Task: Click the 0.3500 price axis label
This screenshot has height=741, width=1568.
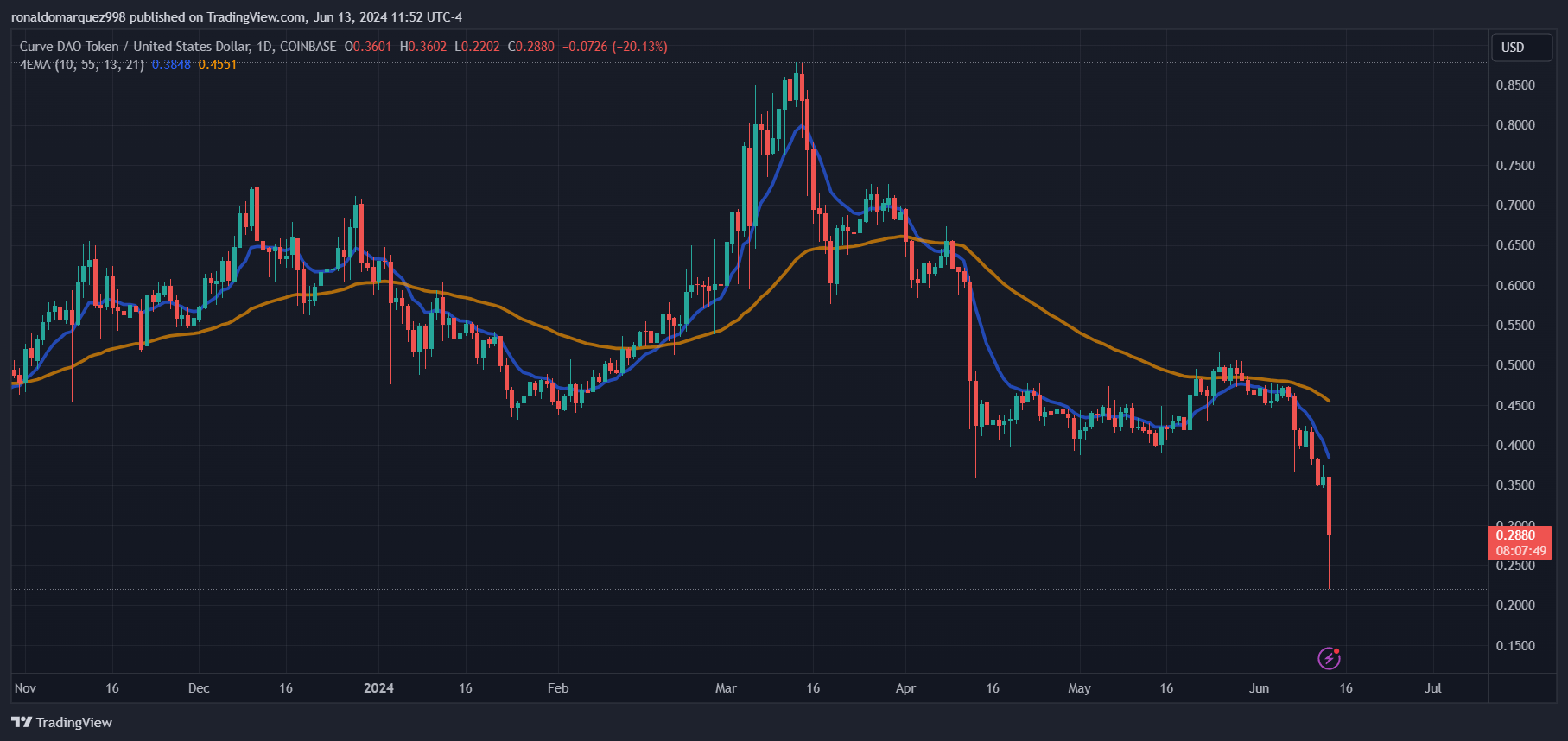Action: (x=1515, y=485)
